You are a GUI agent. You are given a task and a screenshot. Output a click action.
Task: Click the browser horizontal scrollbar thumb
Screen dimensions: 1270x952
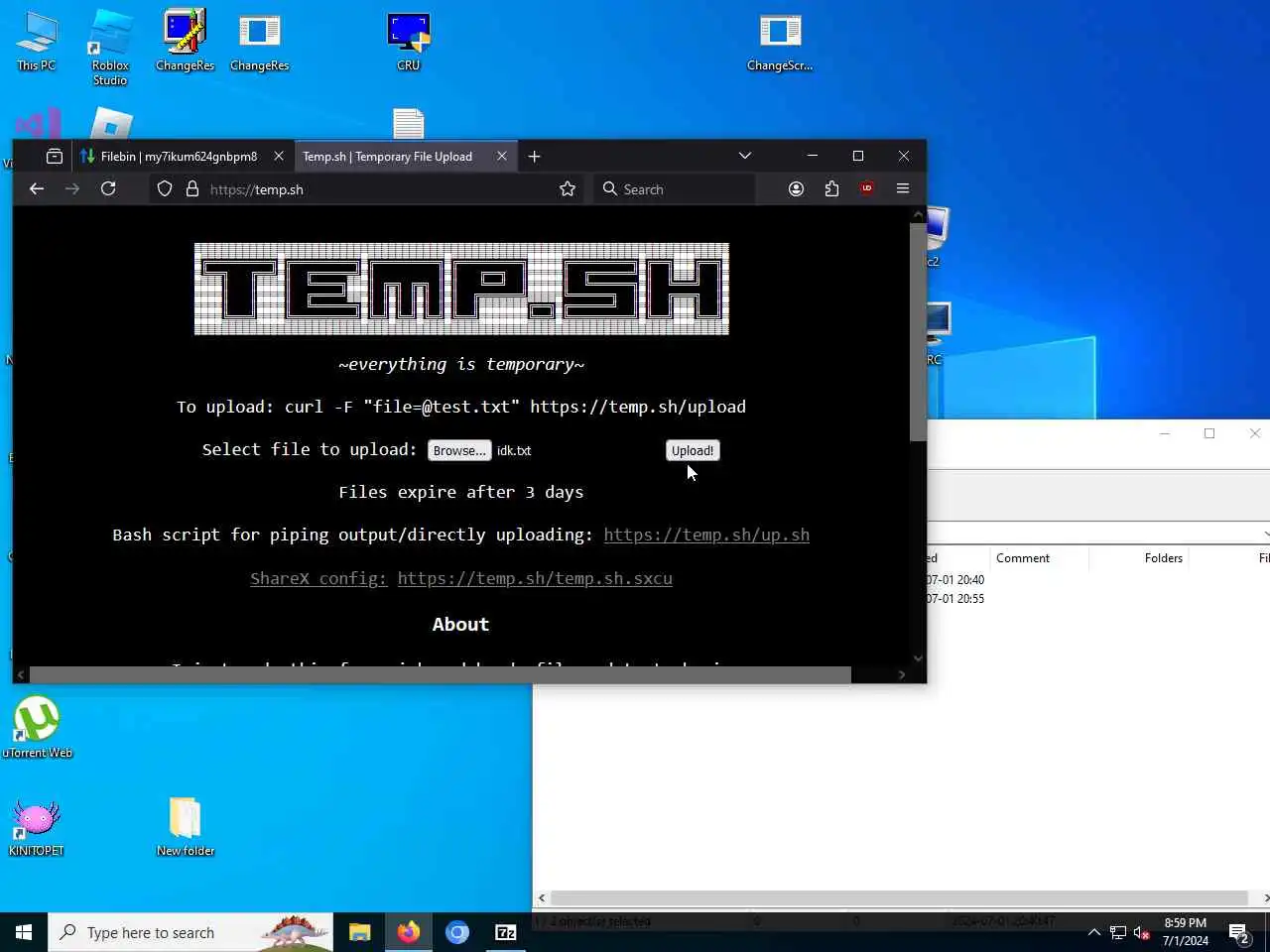point(440,674)
